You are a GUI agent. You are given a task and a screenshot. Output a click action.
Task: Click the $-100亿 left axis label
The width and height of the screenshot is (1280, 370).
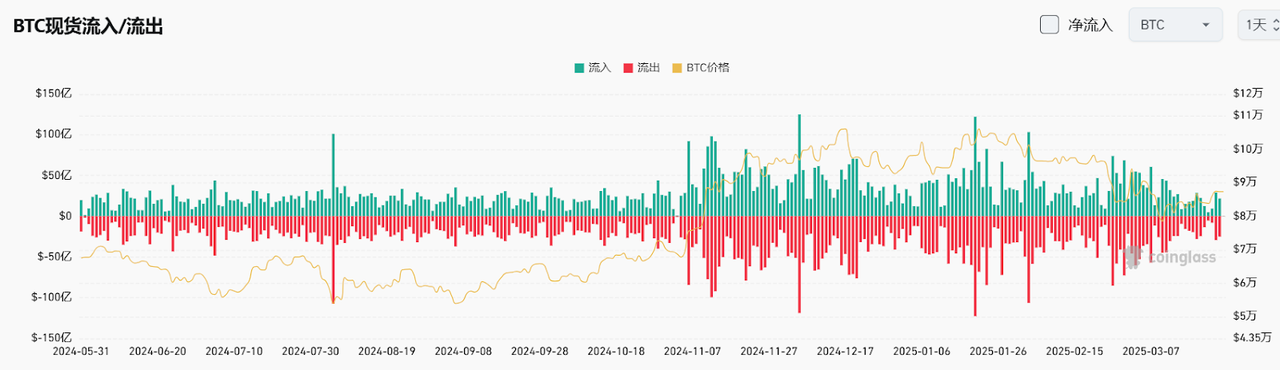click(51, 297)
